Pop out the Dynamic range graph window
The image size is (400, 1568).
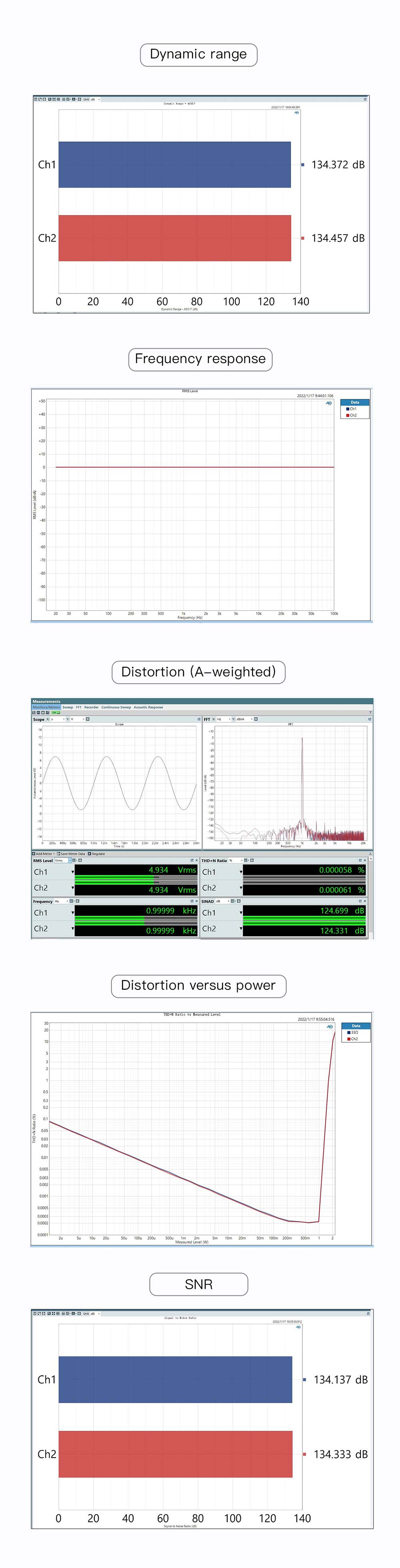(x=365, y=99)
